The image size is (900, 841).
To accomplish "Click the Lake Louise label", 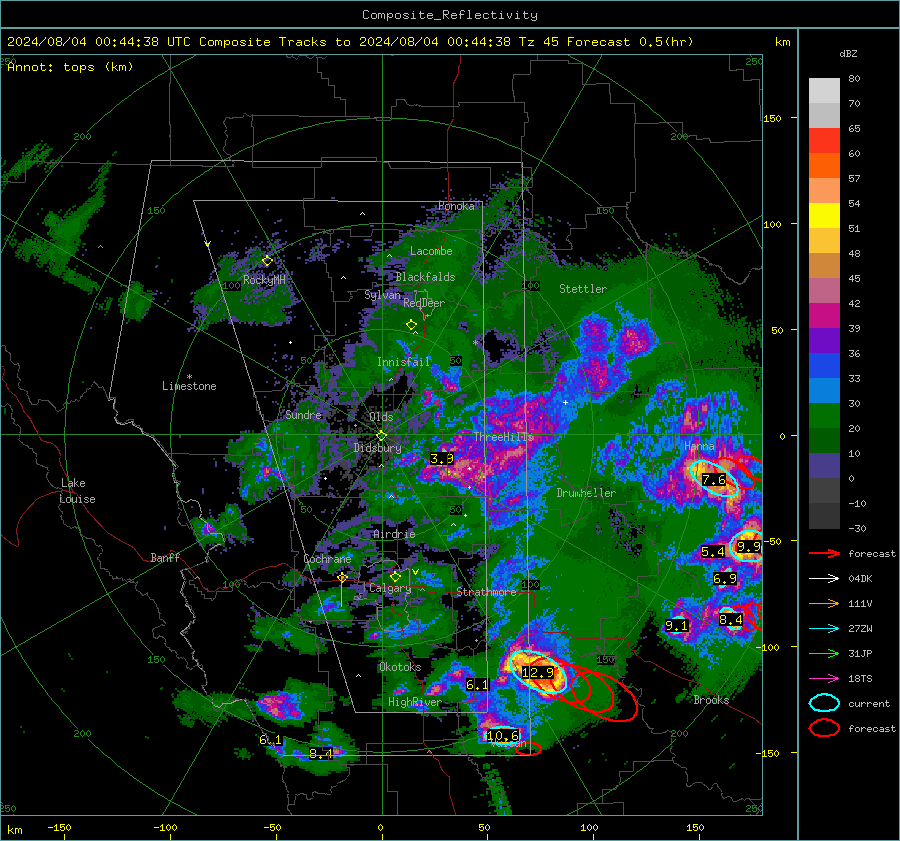I will coord(77,491).
